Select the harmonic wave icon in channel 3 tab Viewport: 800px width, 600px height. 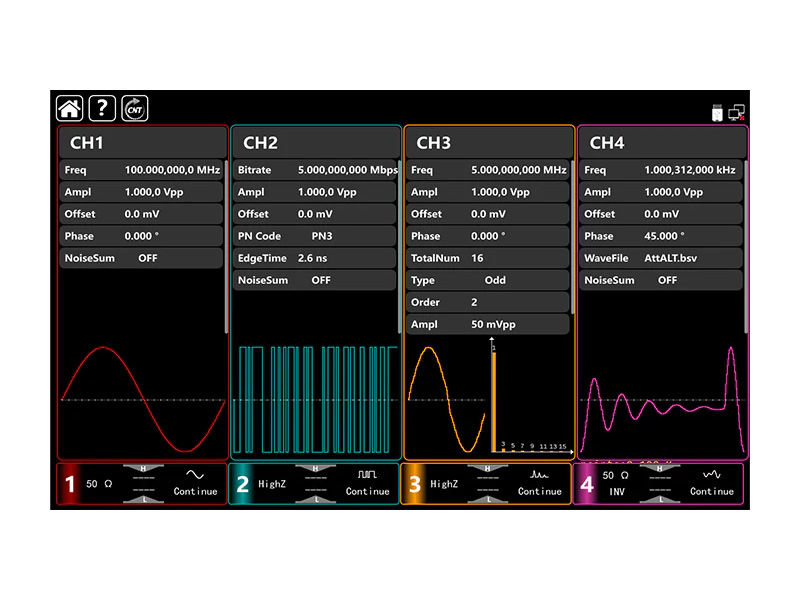pos(539,474)
